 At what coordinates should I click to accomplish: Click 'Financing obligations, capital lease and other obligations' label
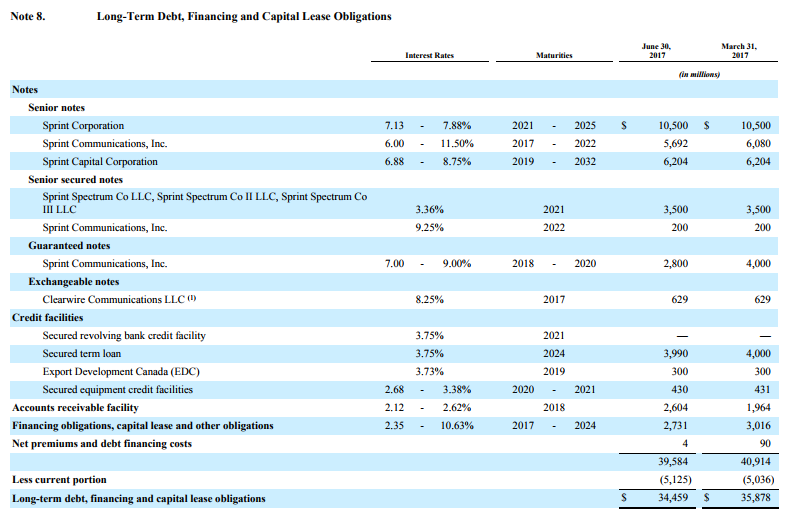click(143, 426)
